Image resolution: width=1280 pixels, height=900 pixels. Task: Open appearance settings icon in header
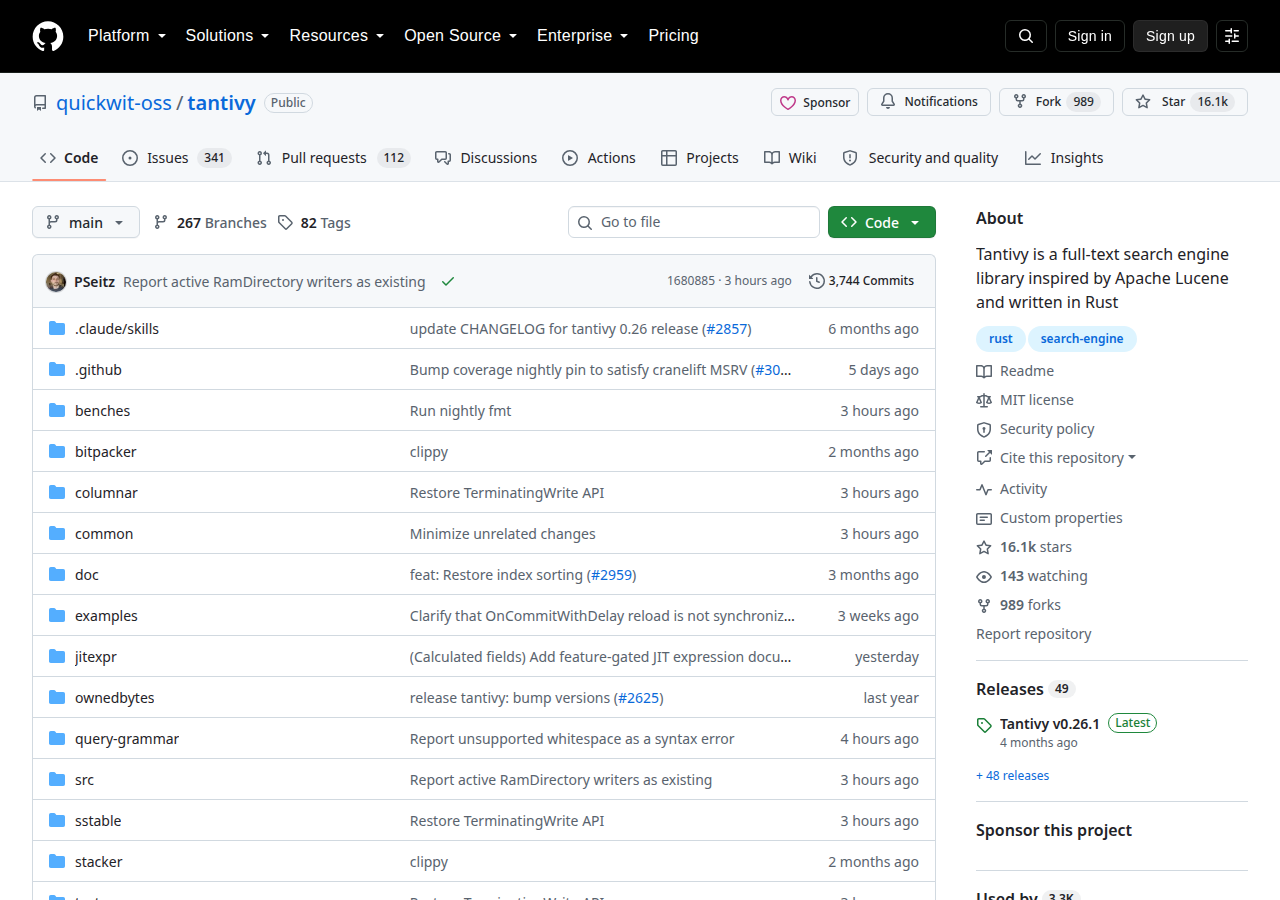point(1232,36)
